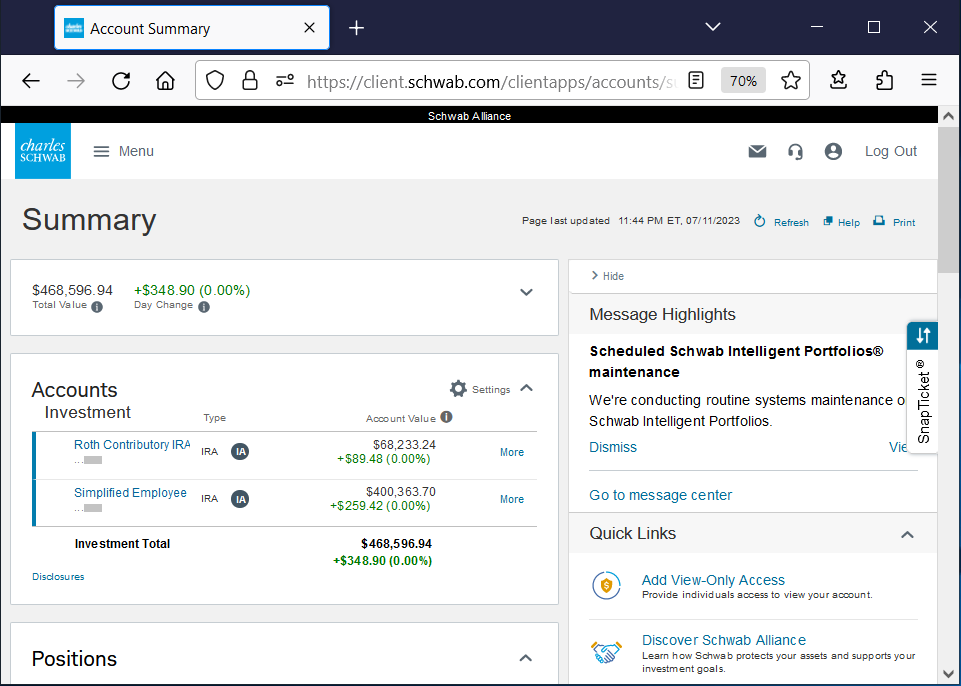Click the tracking protection shield icon
Viewport: 961px width, 686px height.
pos(215,80)
